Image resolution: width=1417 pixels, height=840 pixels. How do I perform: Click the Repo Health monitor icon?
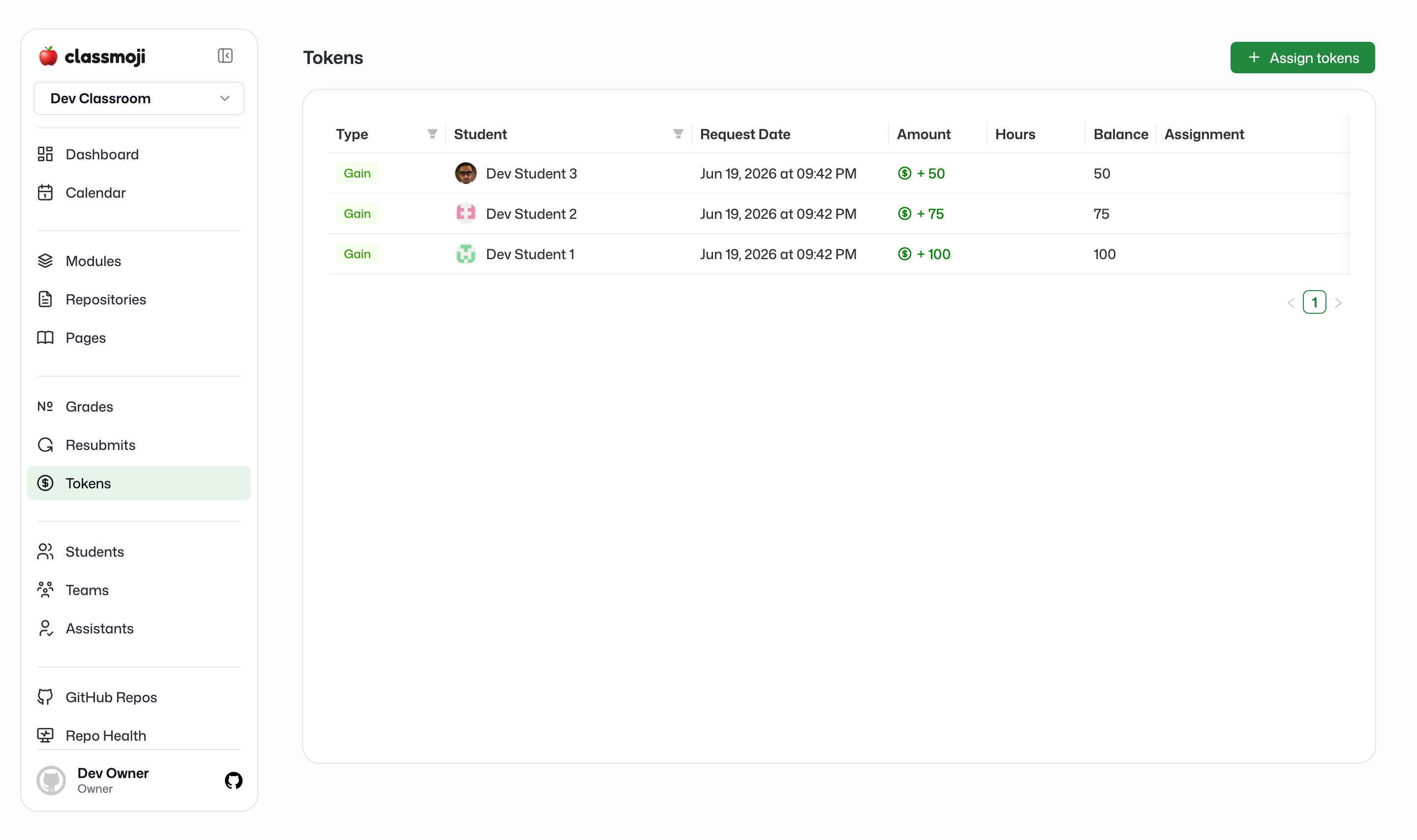point(45,735)
